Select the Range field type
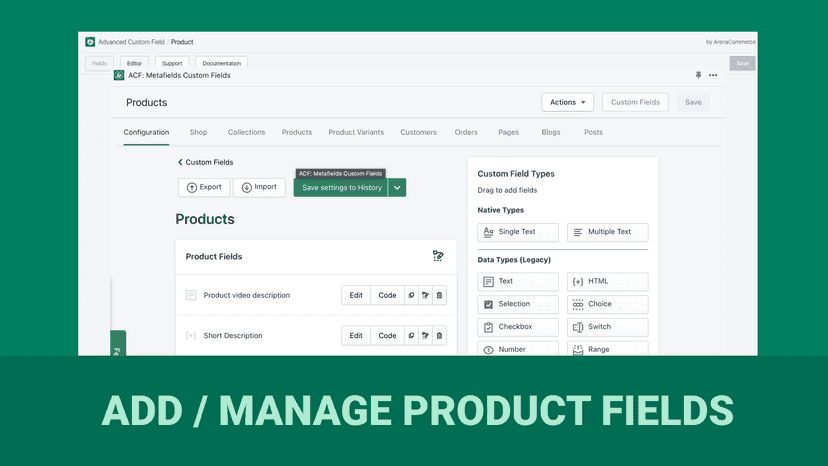828x466 pixels. pos(608,349)
